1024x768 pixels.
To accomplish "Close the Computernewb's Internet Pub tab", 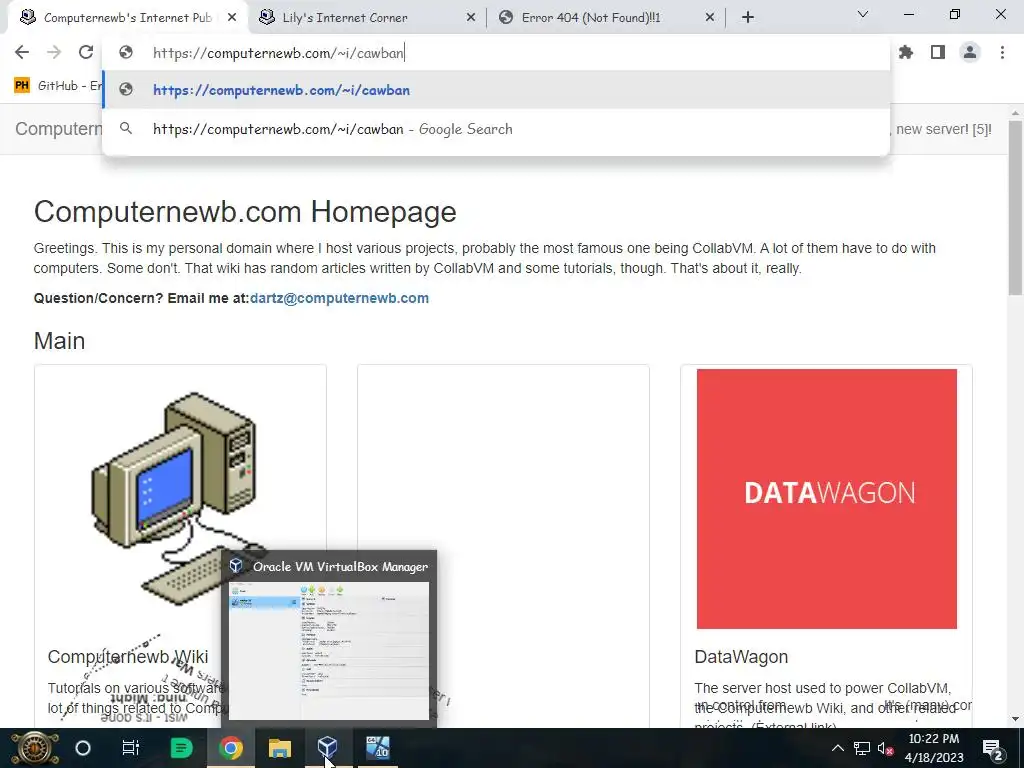I will (232, 18).
